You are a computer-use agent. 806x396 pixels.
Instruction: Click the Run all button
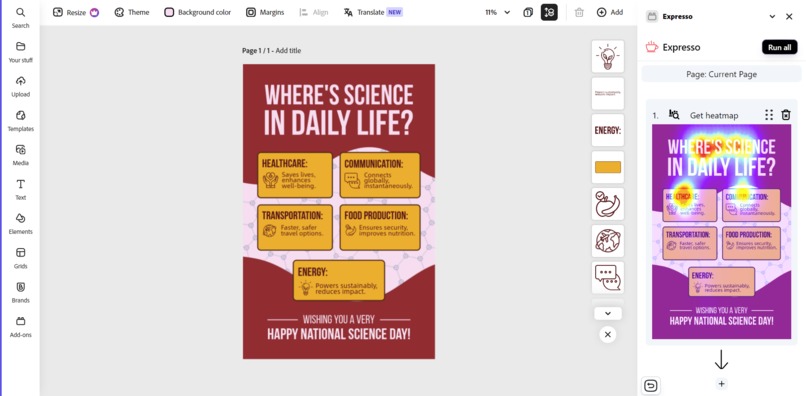coord(779,47)
